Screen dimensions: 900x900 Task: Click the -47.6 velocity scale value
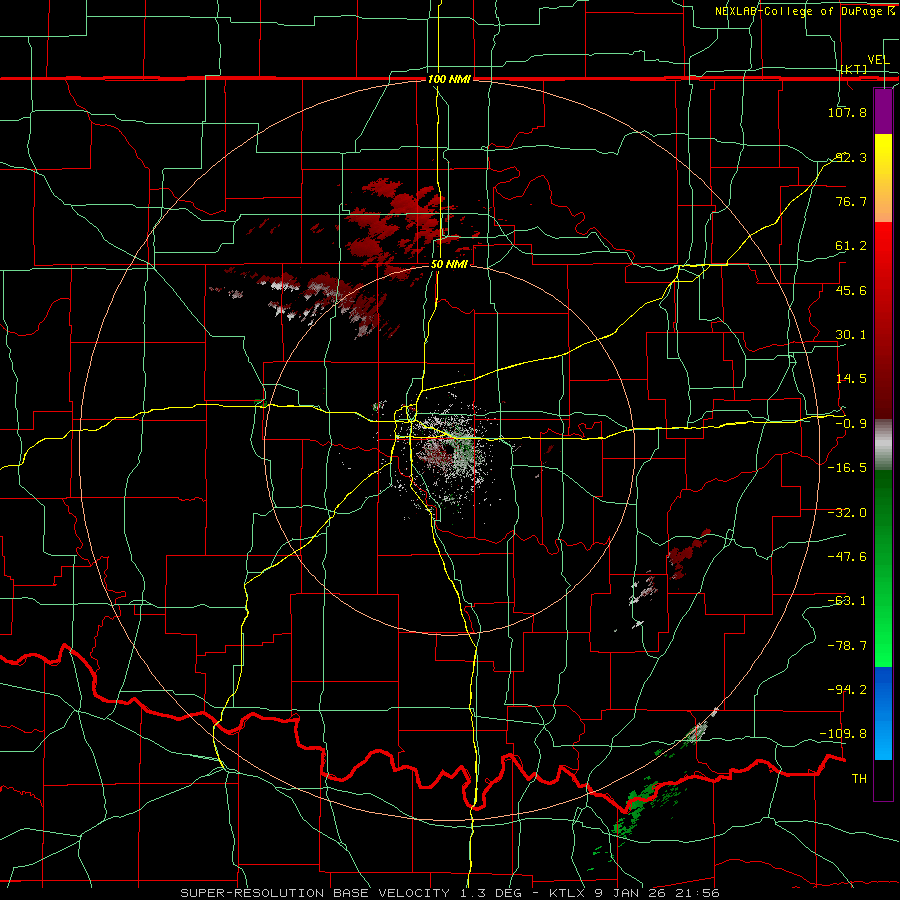pyautogui.click(x=847, y=557)
